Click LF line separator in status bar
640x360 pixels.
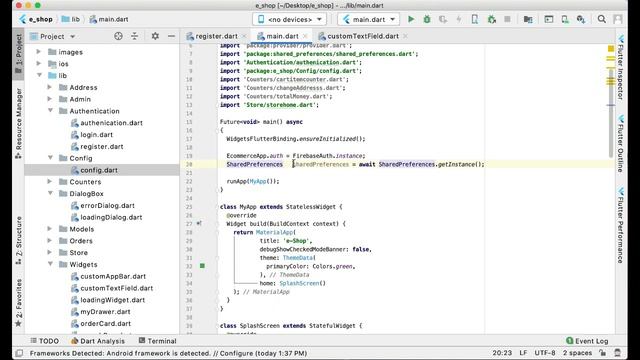coord(523,353)
